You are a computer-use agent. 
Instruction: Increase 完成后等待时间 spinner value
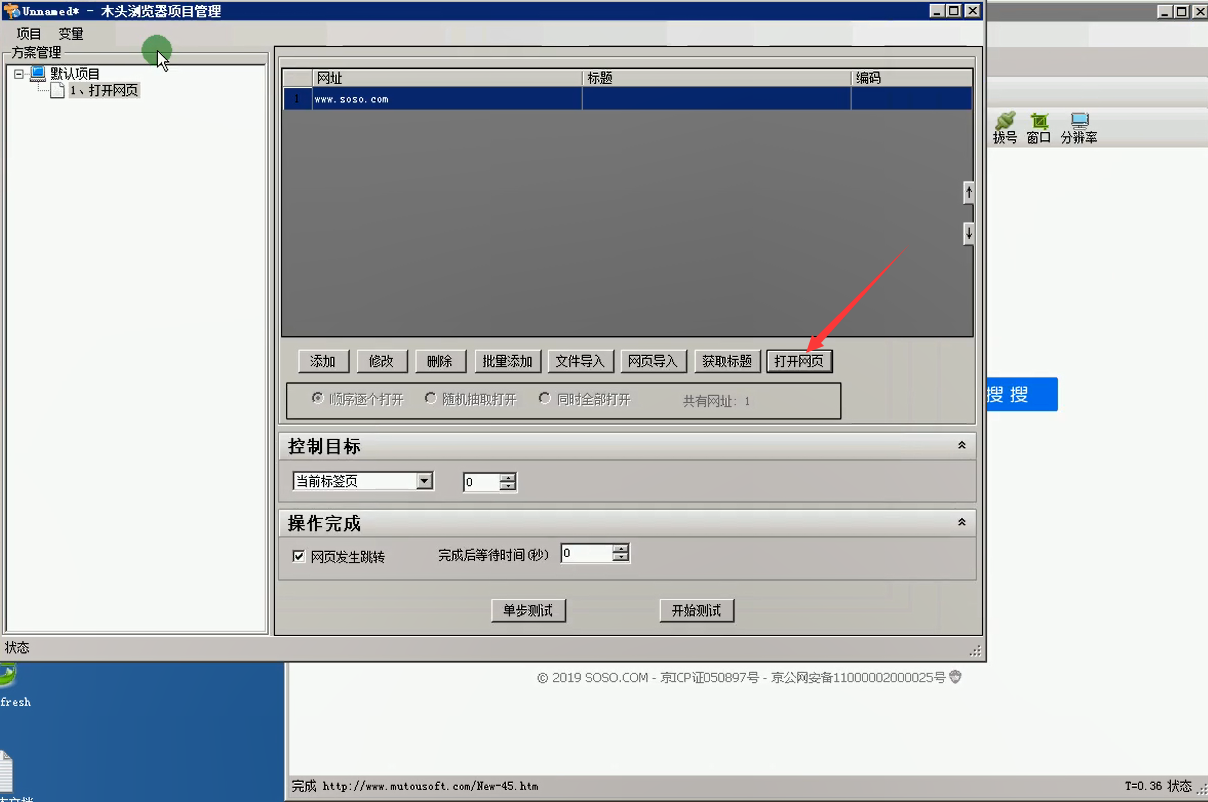(621, 548)
